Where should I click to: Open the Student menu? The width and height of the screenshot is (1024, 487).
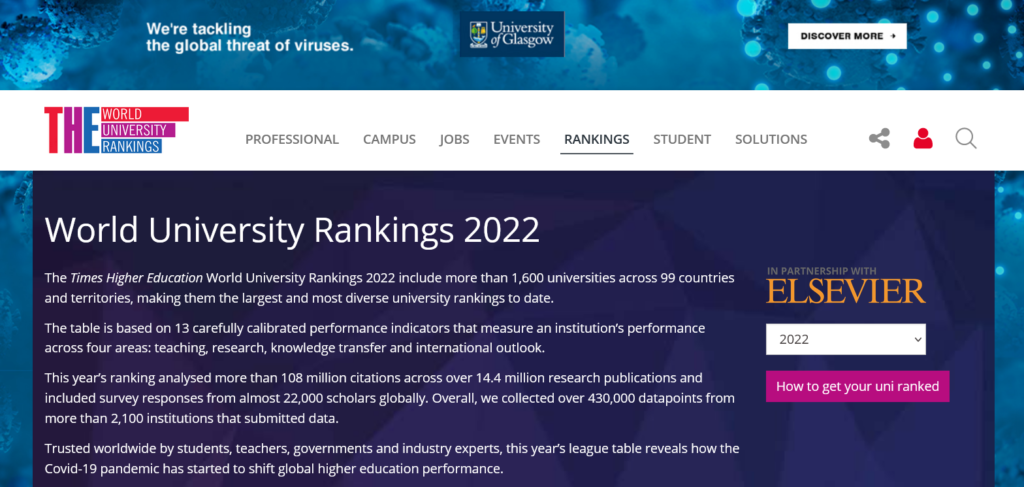pos(682,139)
